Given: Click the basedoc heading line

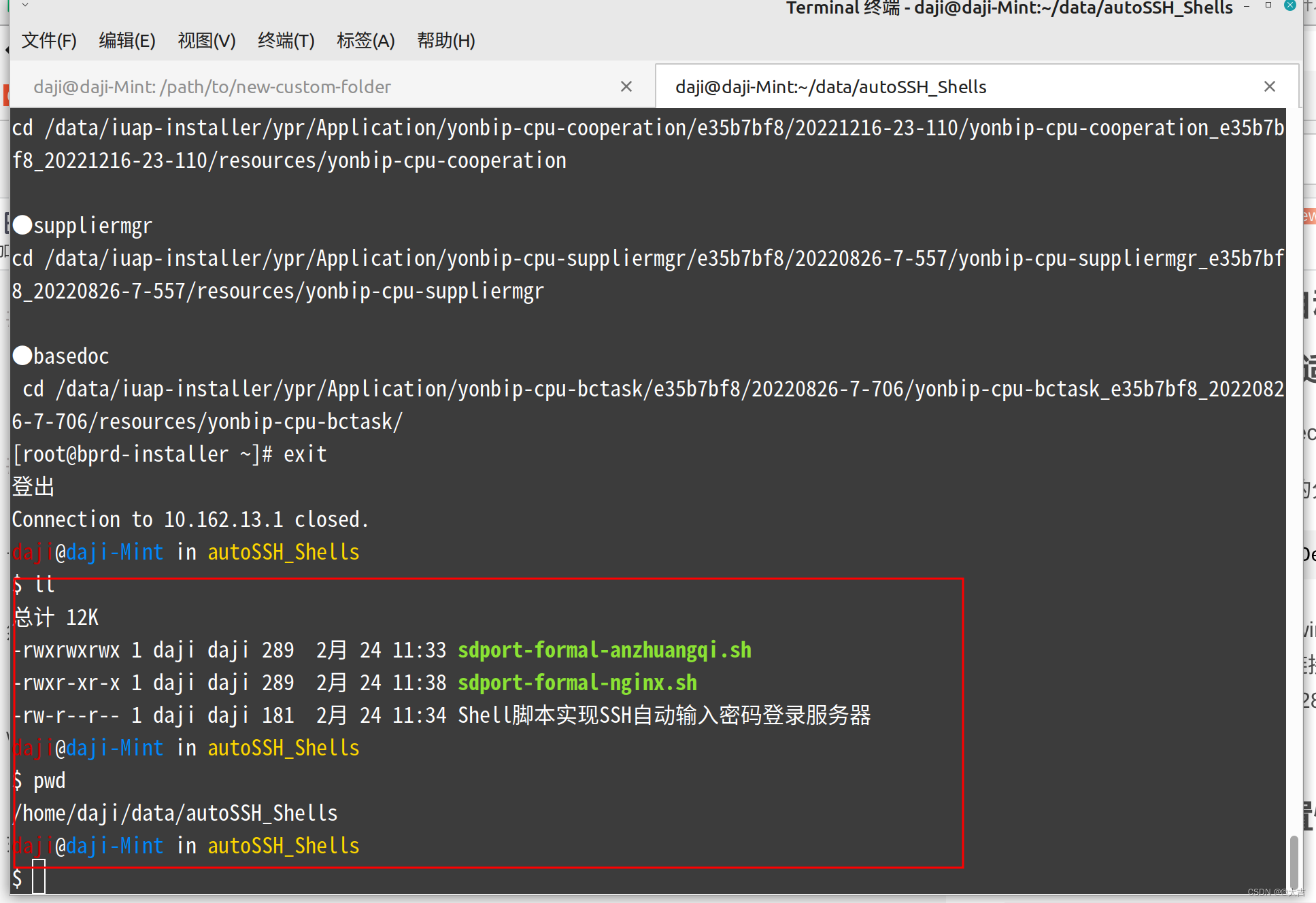Looking at the screenshot, I should click(61, 356).
